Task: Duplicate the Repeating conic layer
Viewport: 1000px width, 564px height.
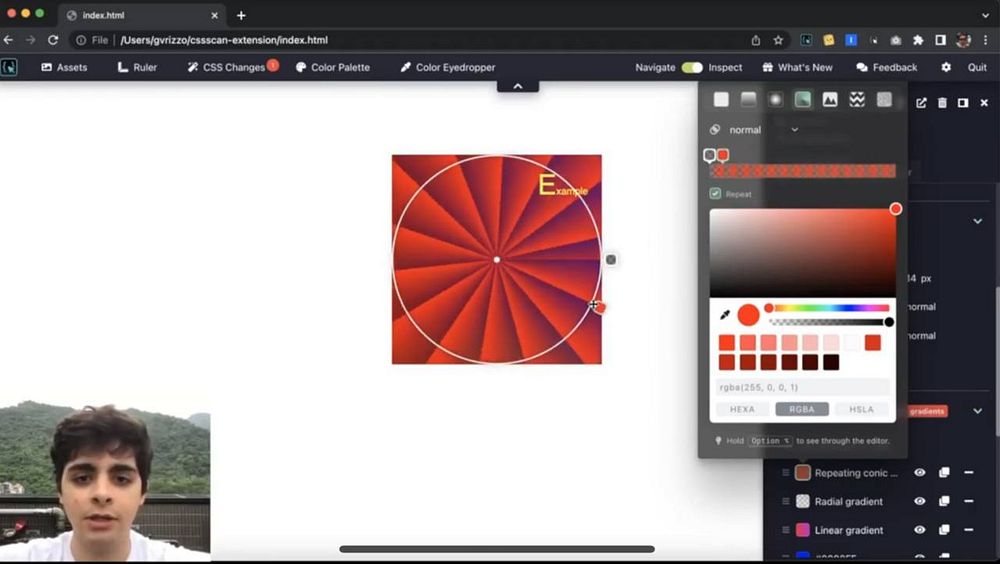Action: (944, 473)
